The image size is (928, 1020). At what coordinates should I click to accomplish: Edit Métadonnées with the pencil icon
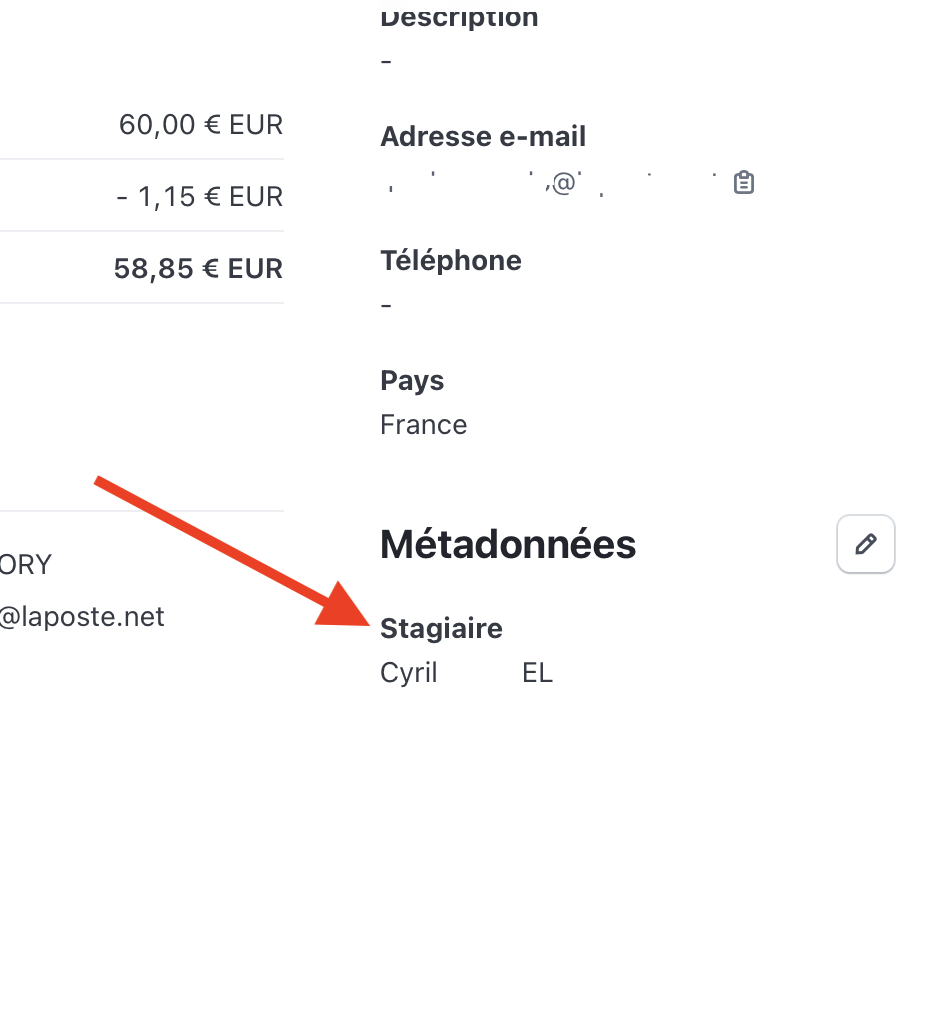pyautogui.click(x=865, y=544)
